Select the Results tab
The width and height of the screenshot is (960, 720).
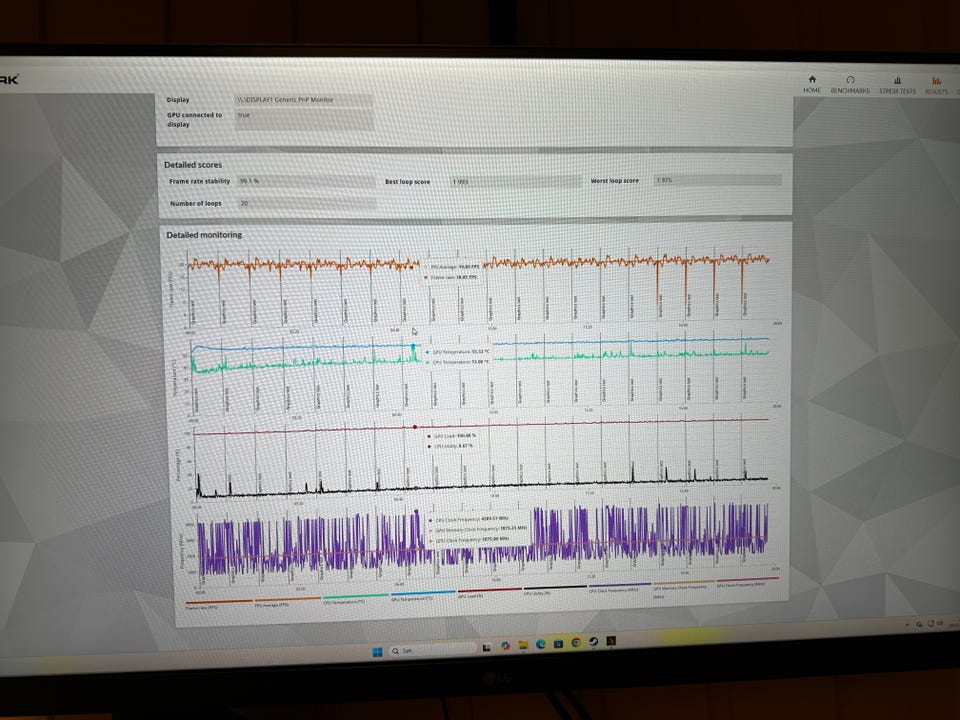pyautogui.click(x=936, y=86)
